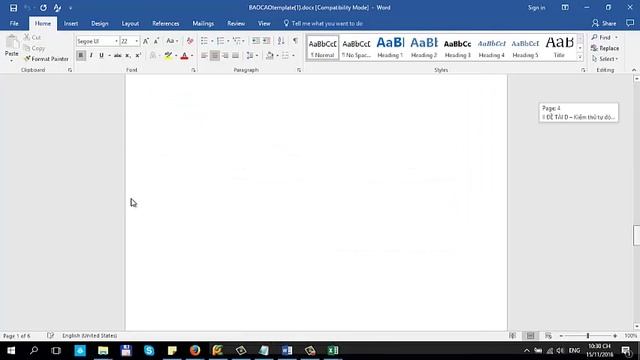The height and width of the screenshot is (360, 640).
Task: Click Sign in link
Action: click(x=536, y=8)
